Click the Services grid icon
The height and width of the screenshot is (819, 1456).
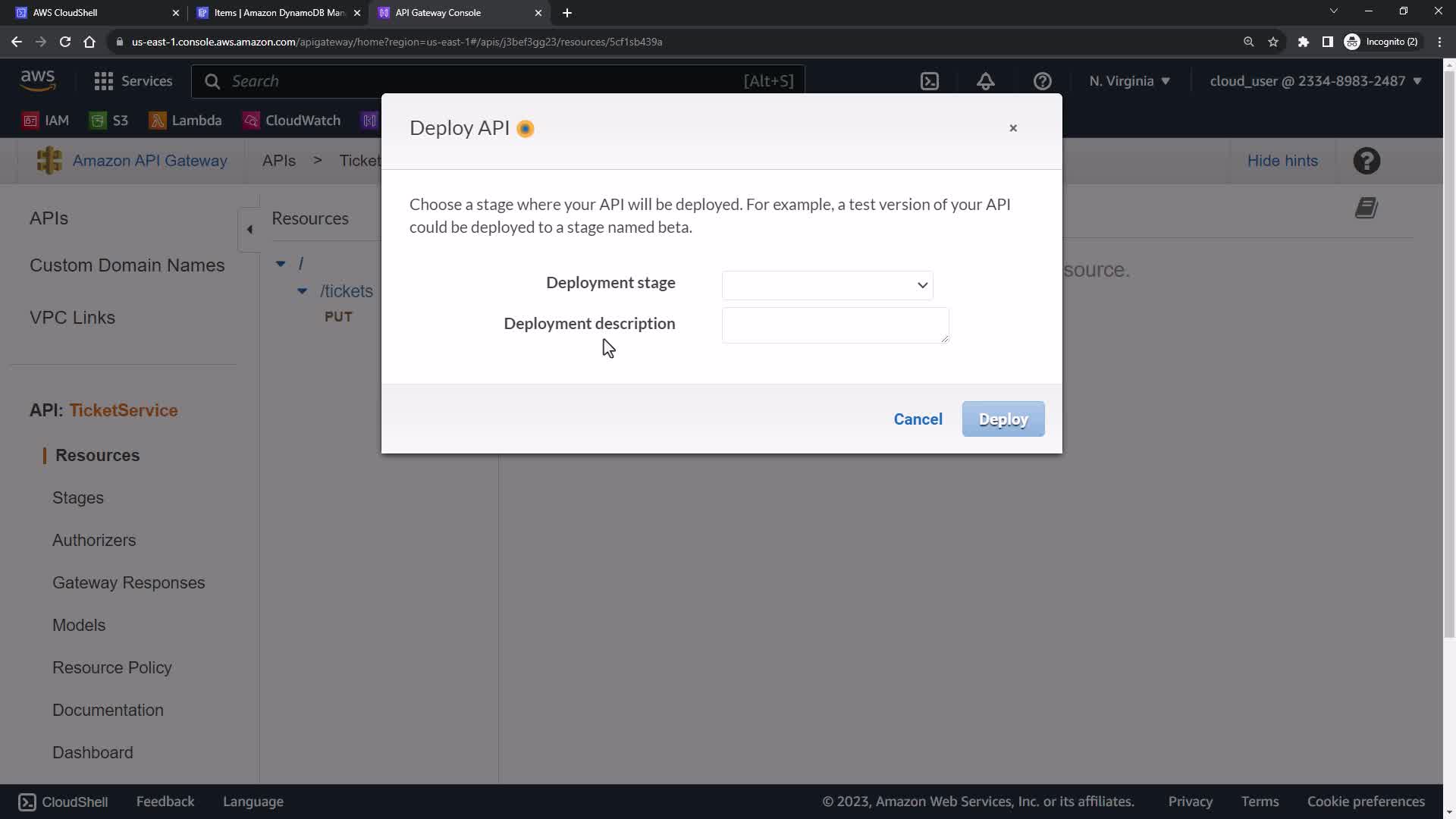click(104, 81)
